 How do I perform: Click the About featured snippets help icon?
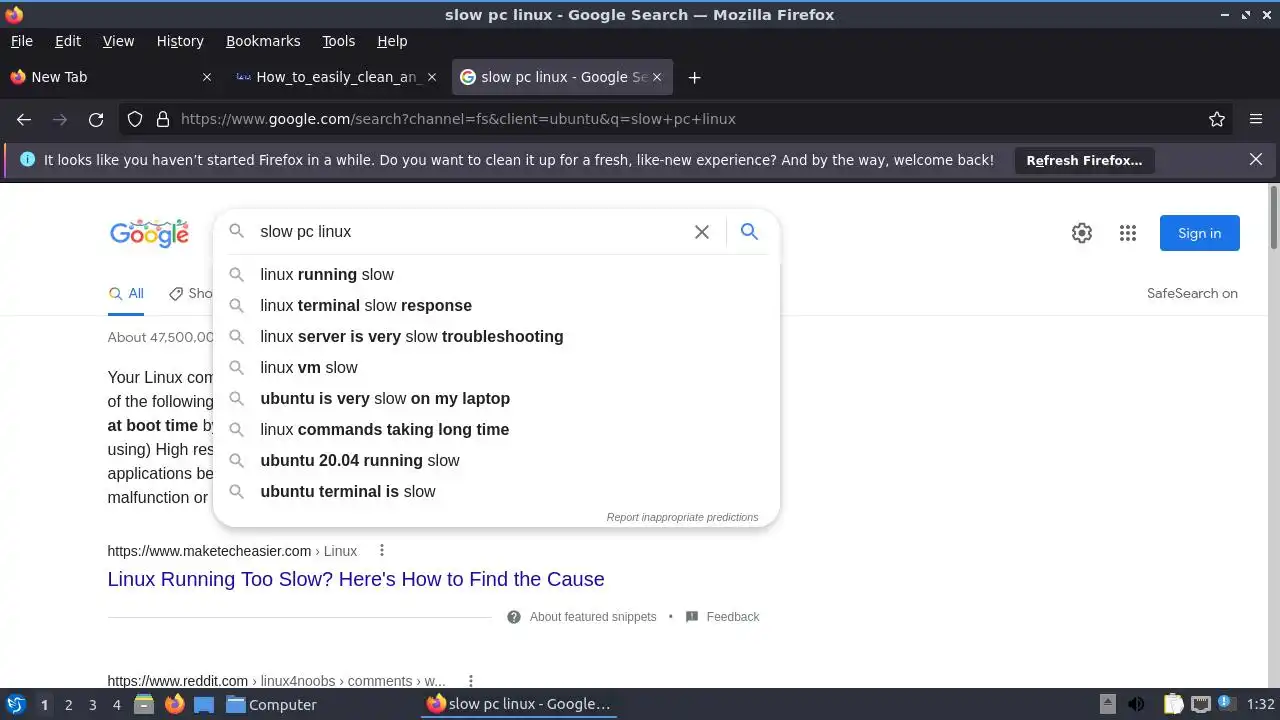(x=514, y=617)
